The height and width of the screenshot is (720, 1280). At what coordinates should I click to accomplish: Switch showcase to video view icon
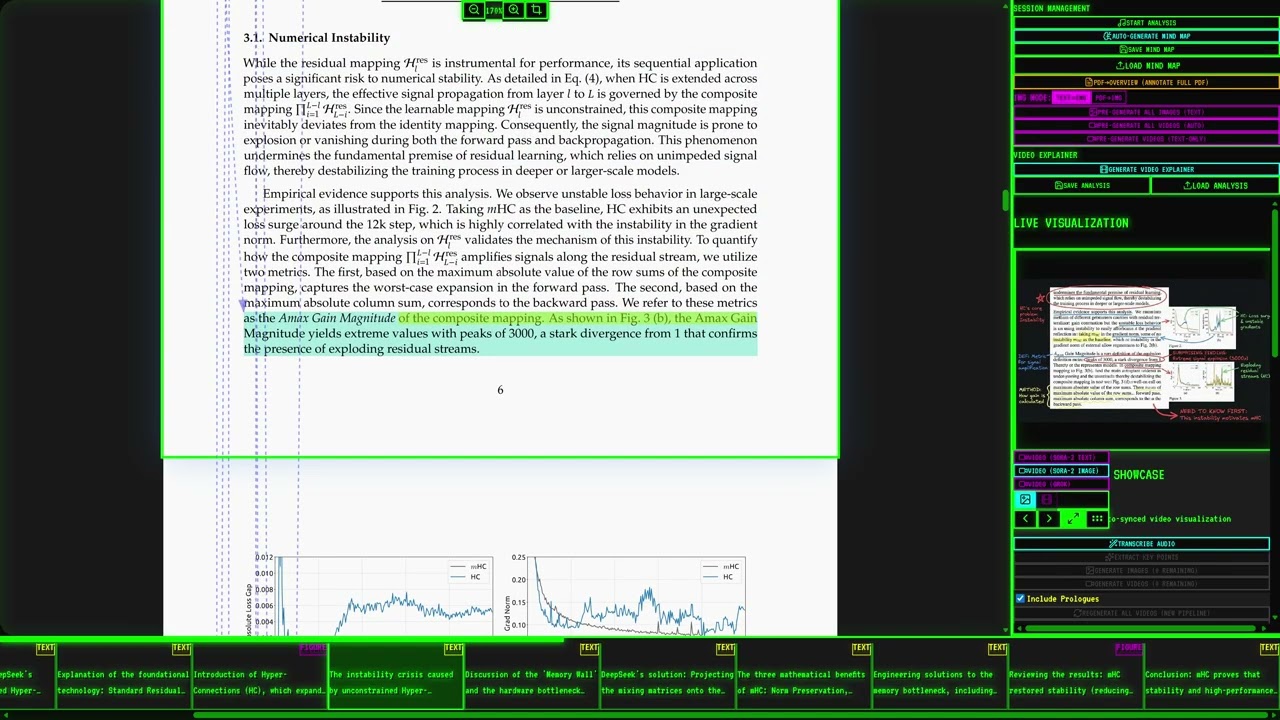1046,500
